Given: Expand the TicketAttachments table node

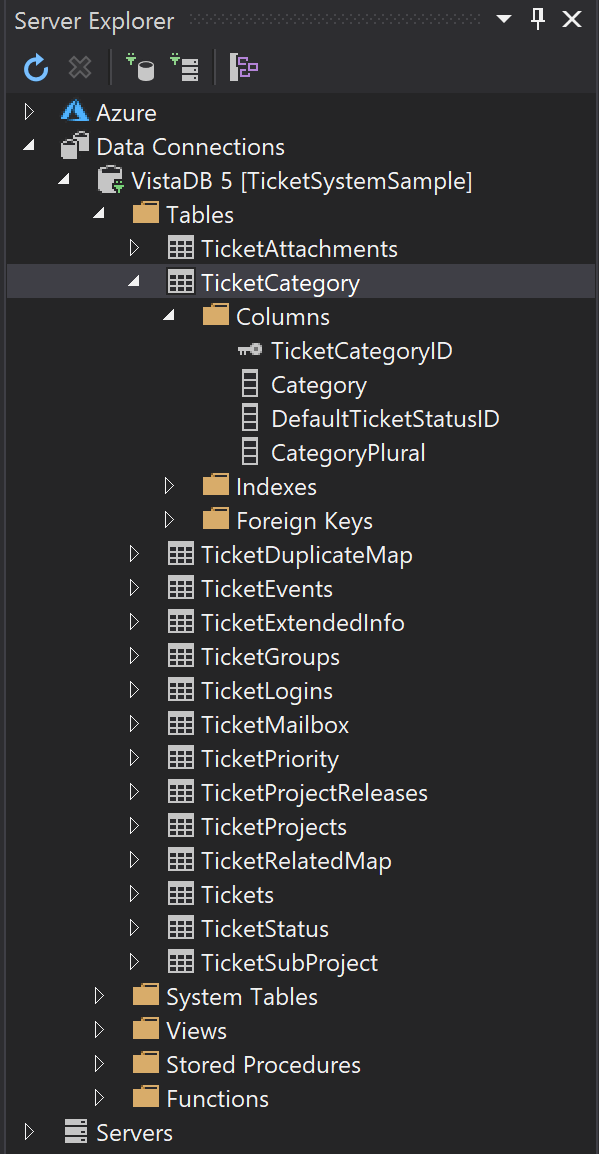Looking at the screenshot, I should point(134,247).
